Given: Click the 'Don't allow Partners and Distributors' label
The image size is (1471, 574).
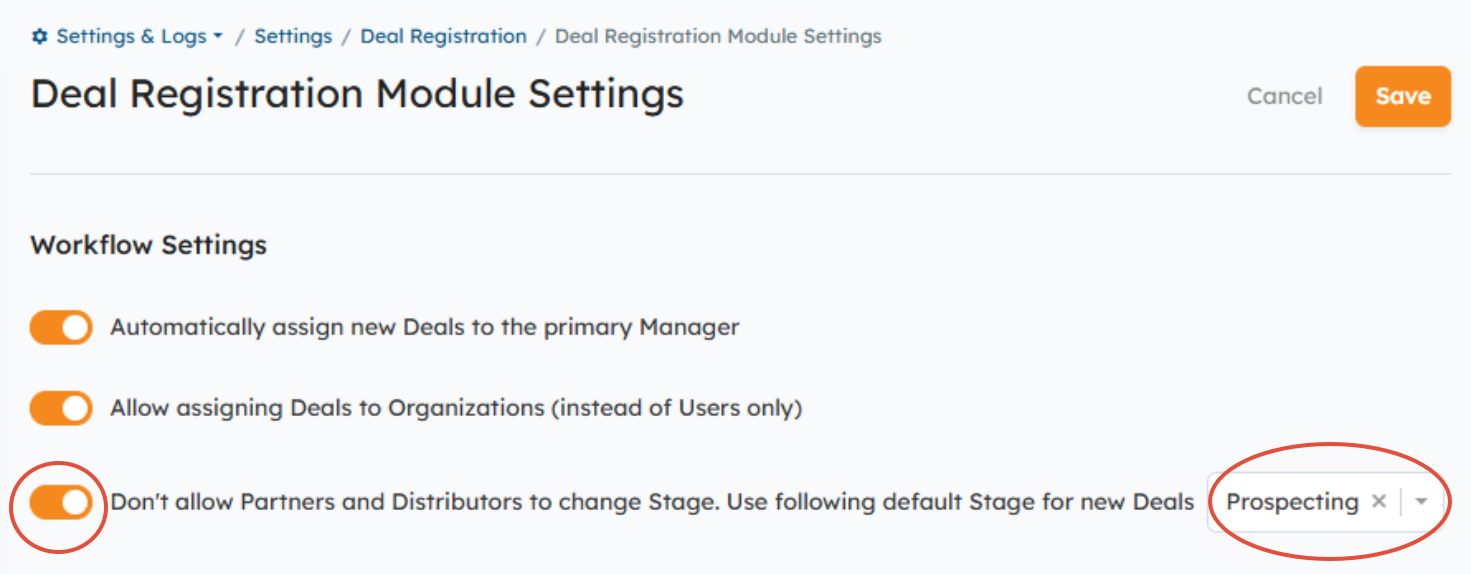Looking at the screenshot, I should pos(652,502).
